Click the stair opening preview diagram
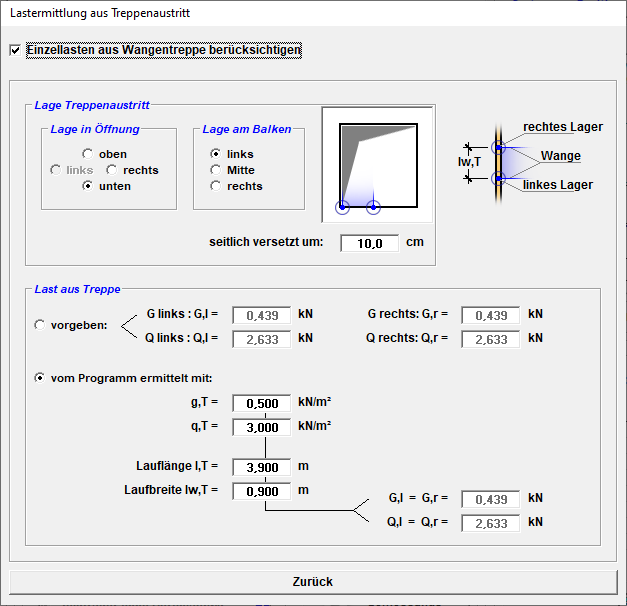 tap(376, 164)
